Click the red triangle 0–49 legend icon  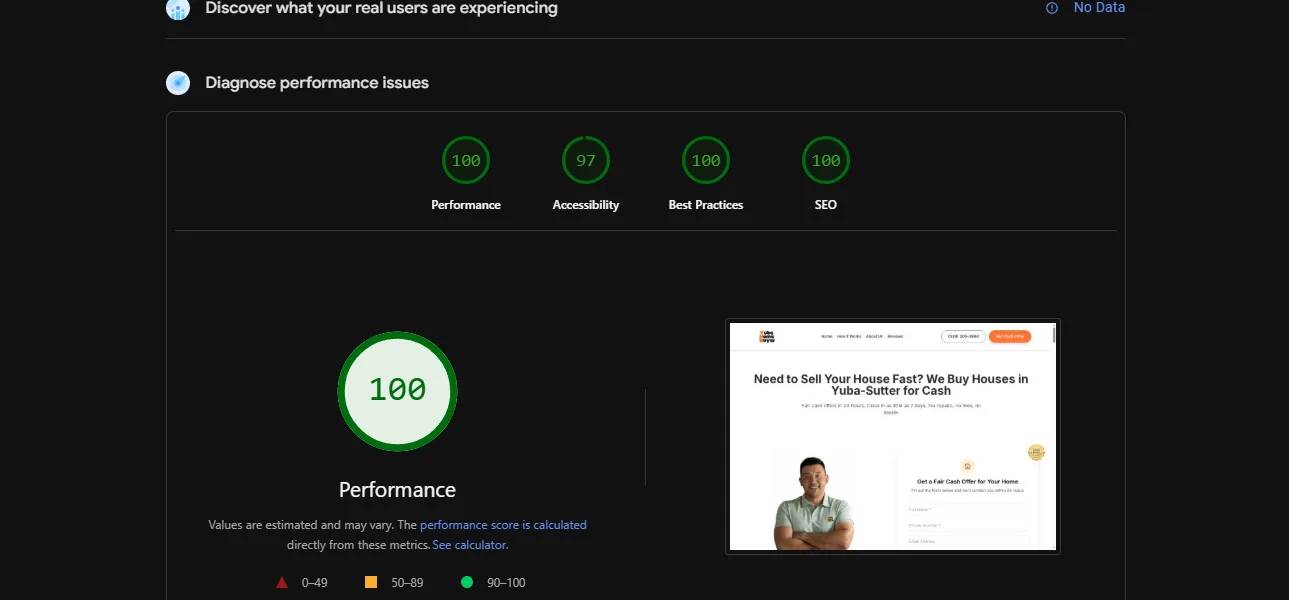coord(282,582)
